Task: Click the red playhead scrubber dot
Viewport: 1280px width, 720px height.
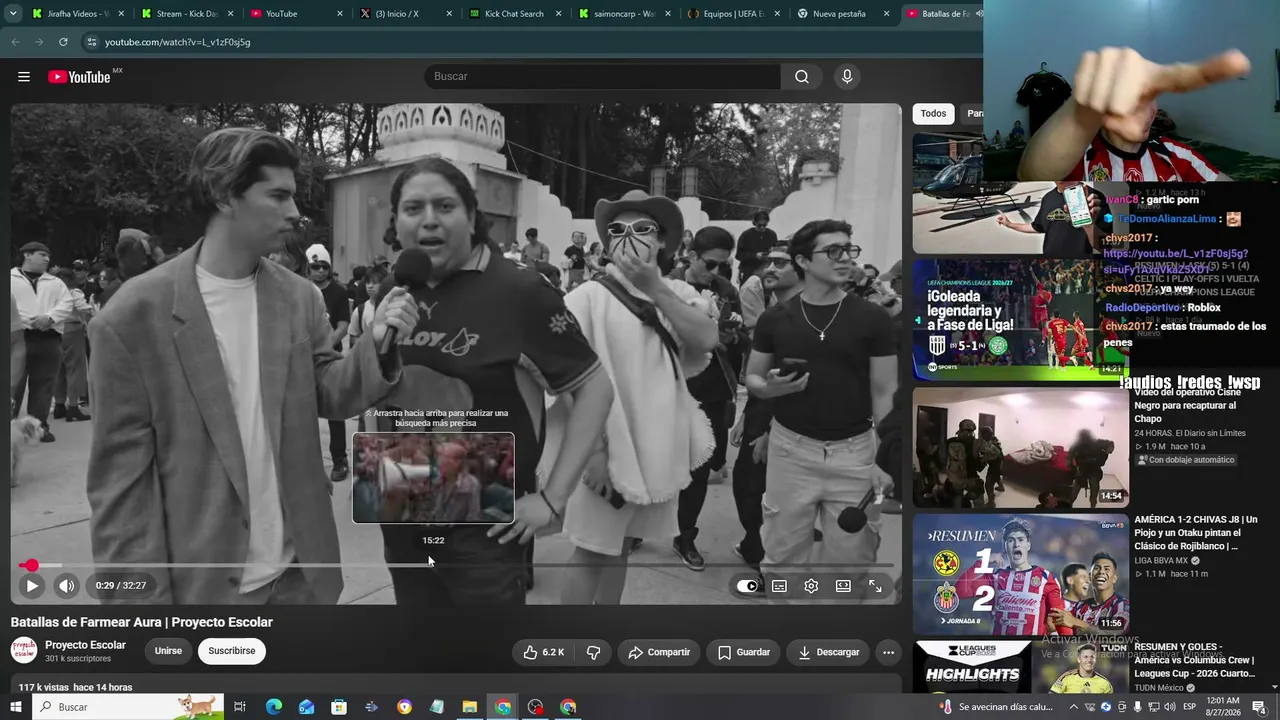Action: [x=31, y=565]
